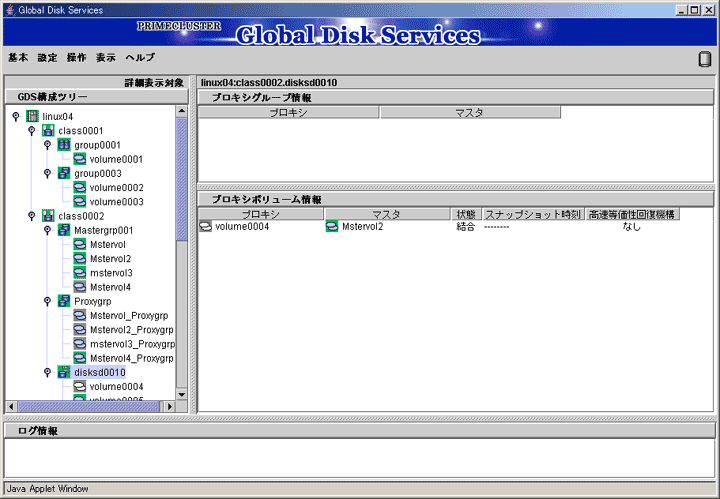Click the class0001 class icon

point(48,131)
